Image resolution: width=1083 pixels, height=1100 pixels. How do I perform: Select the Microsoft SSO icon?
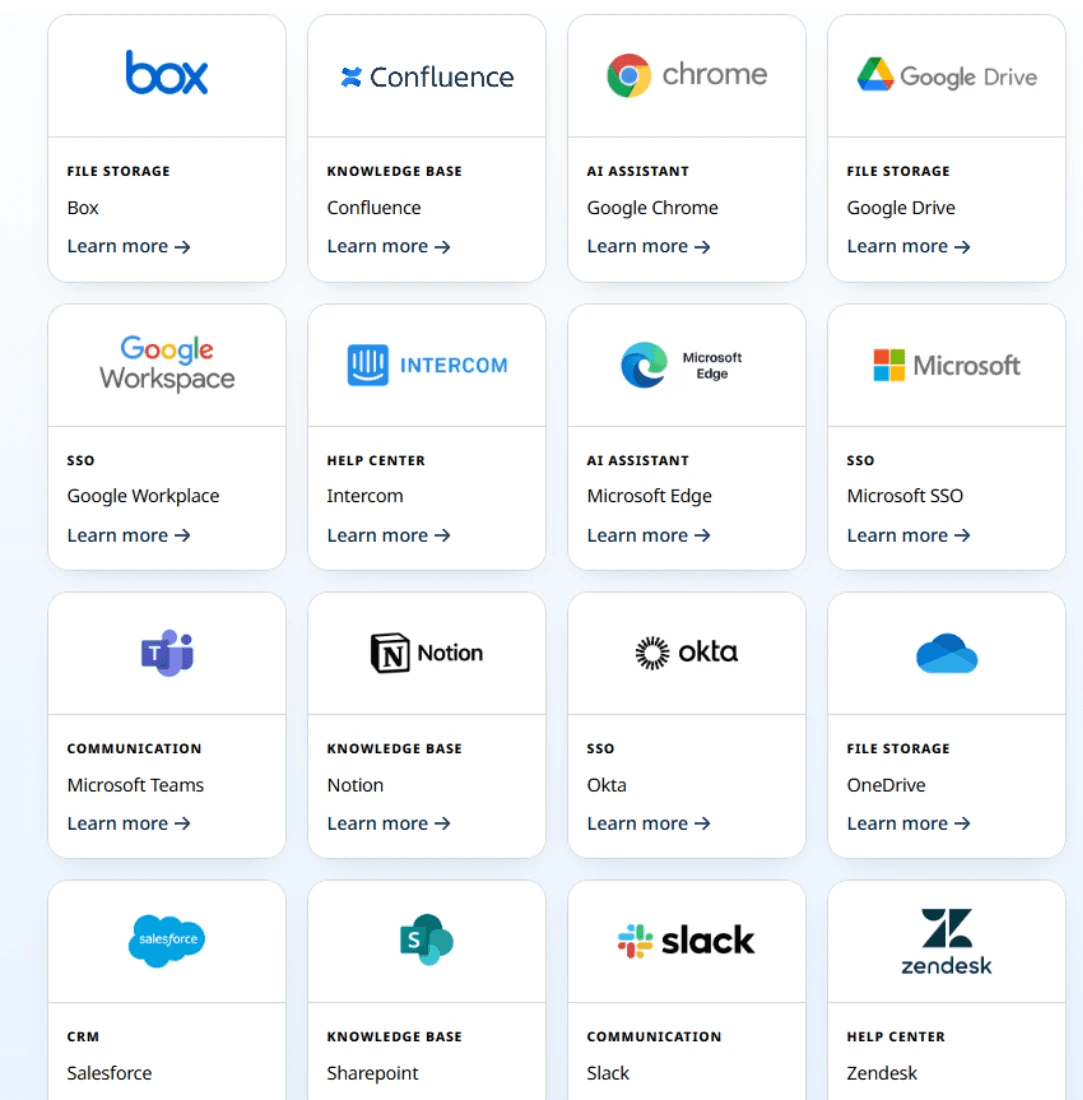coord(945,364)
